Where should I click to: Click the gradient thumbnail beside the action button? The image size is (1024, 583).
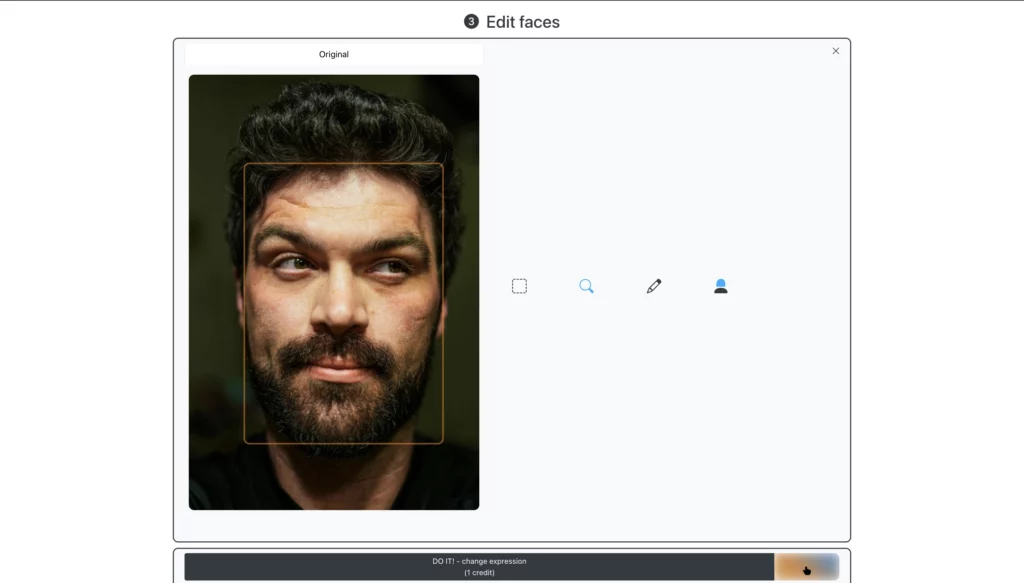point(806,566)
